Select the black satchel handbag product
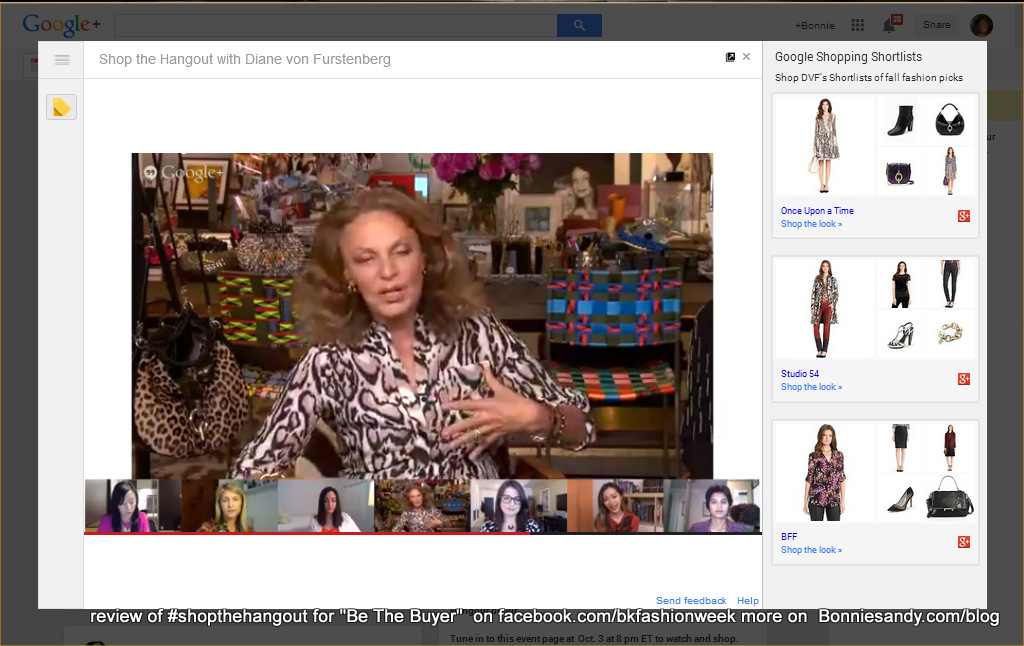This screenshot has height=646, width=1024. tap(950, 497)
